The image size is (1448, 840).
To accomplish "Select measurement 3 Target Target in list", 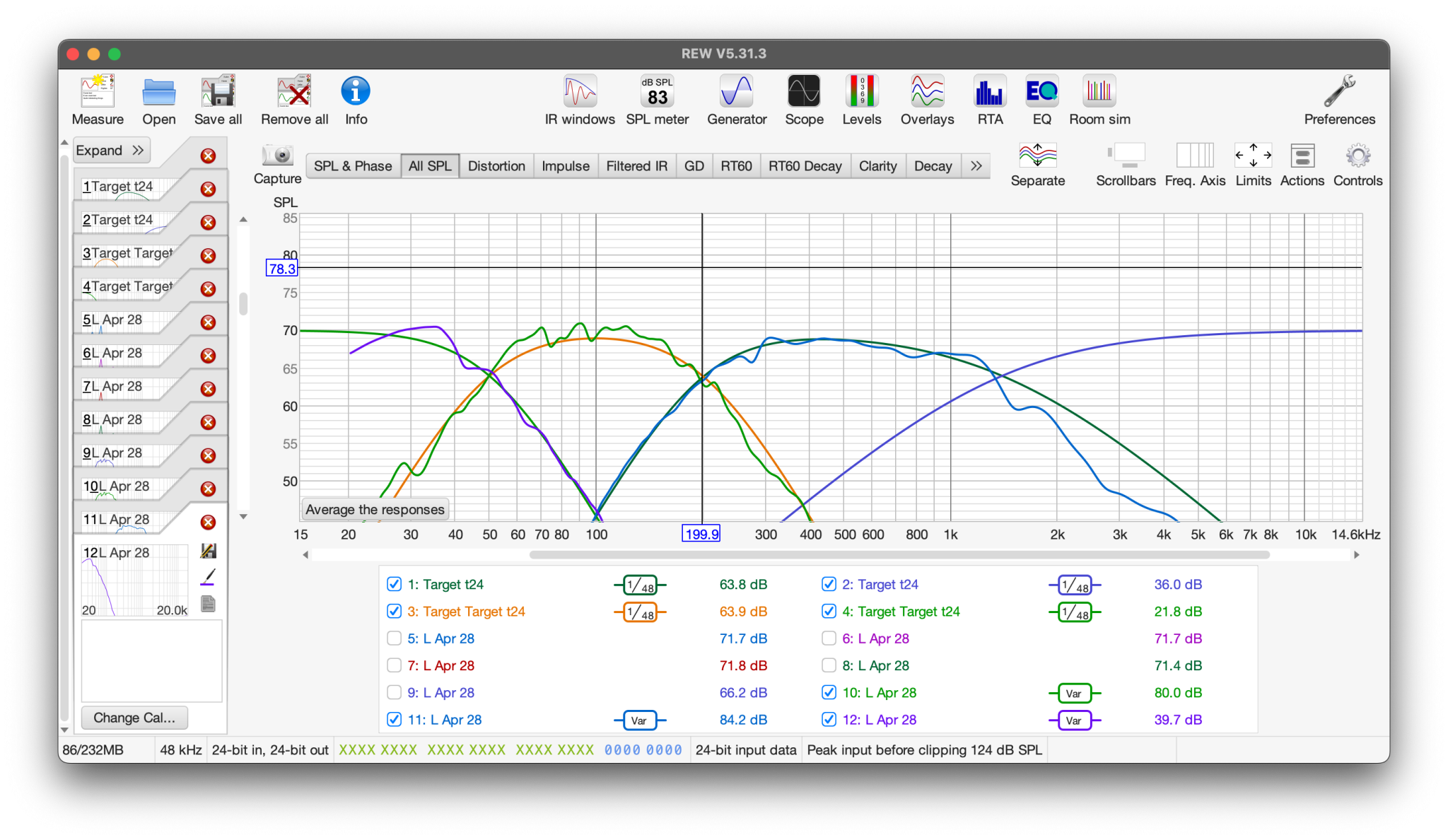I will click(x=127, y=253).
